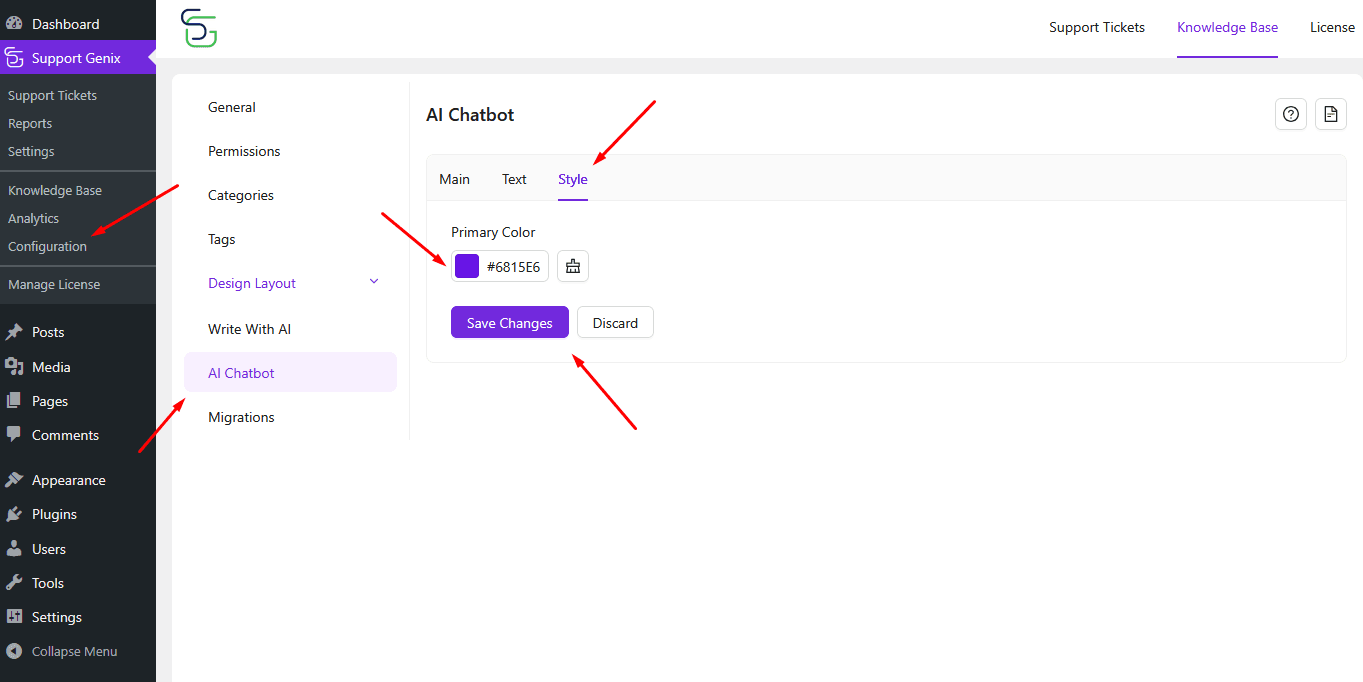Switch to the Main tab
Image resolution: width=1363 pixels, height=682 pixels.
pyautogui.click(x=454, y=179)
